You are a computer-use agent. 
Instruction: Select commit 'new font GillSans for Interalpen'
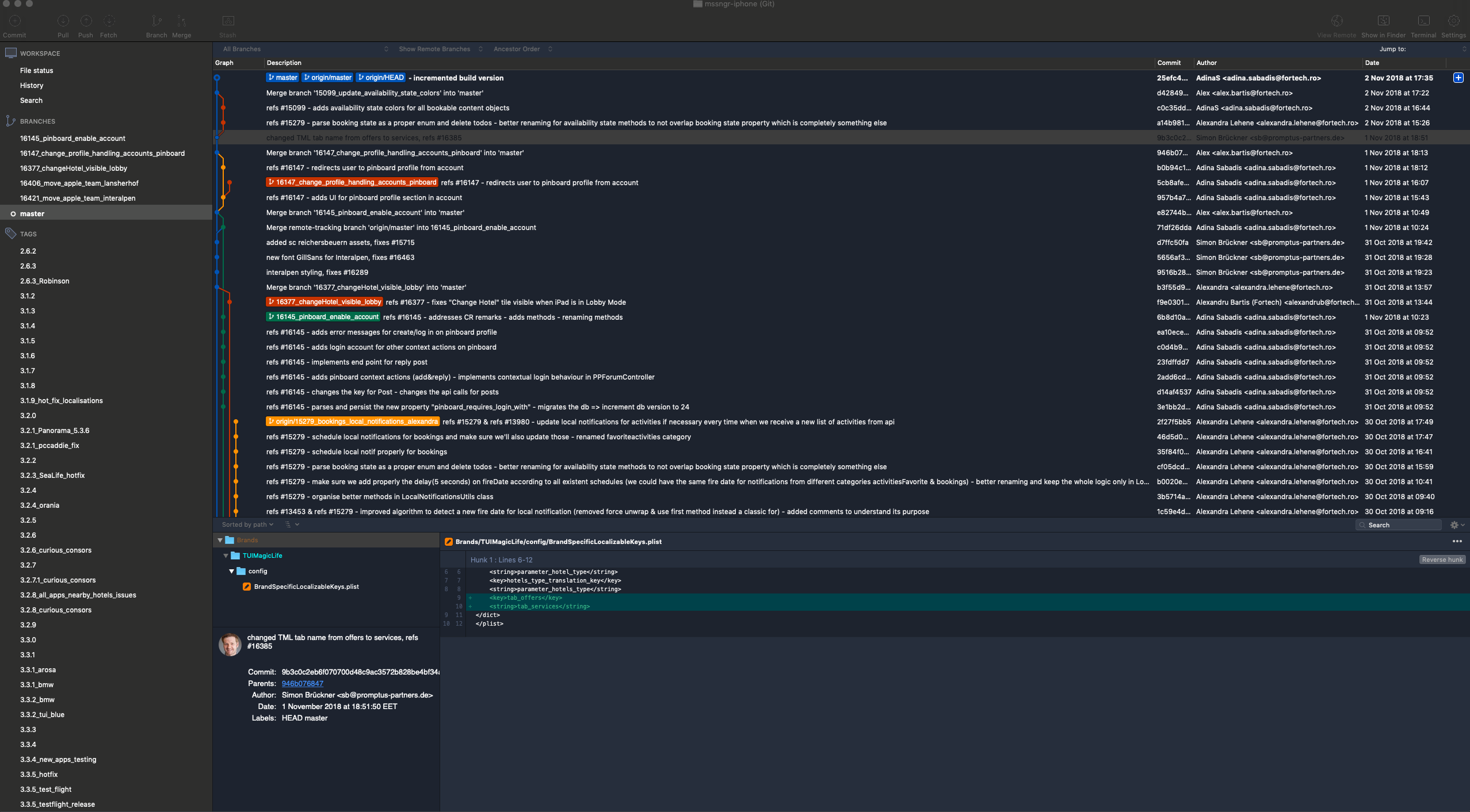point(841,257)
